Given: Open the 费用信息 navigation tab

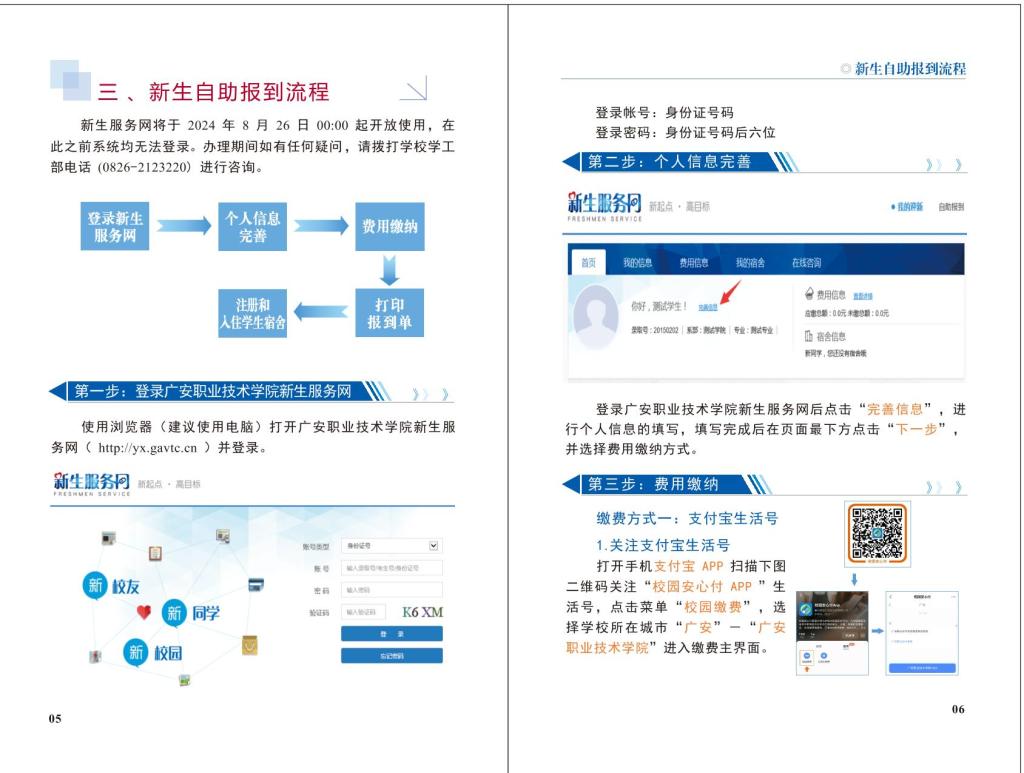Looking at the screenshot, I should pos(693,263).
